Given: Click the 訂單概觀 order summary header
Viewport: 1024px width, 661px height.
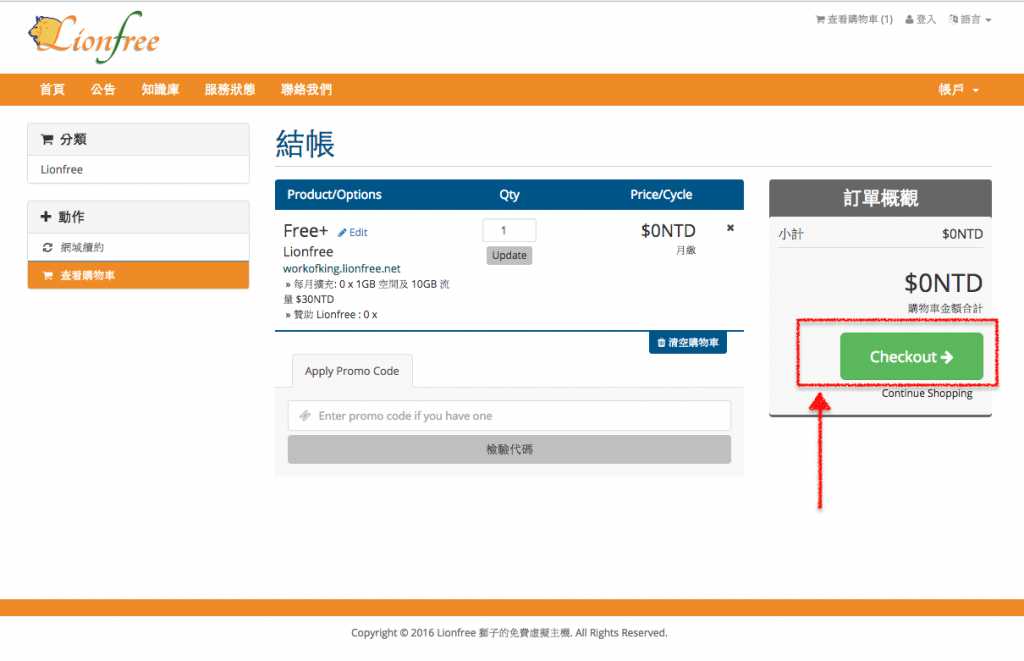Looking at the screenshot, I should [880, 198].
